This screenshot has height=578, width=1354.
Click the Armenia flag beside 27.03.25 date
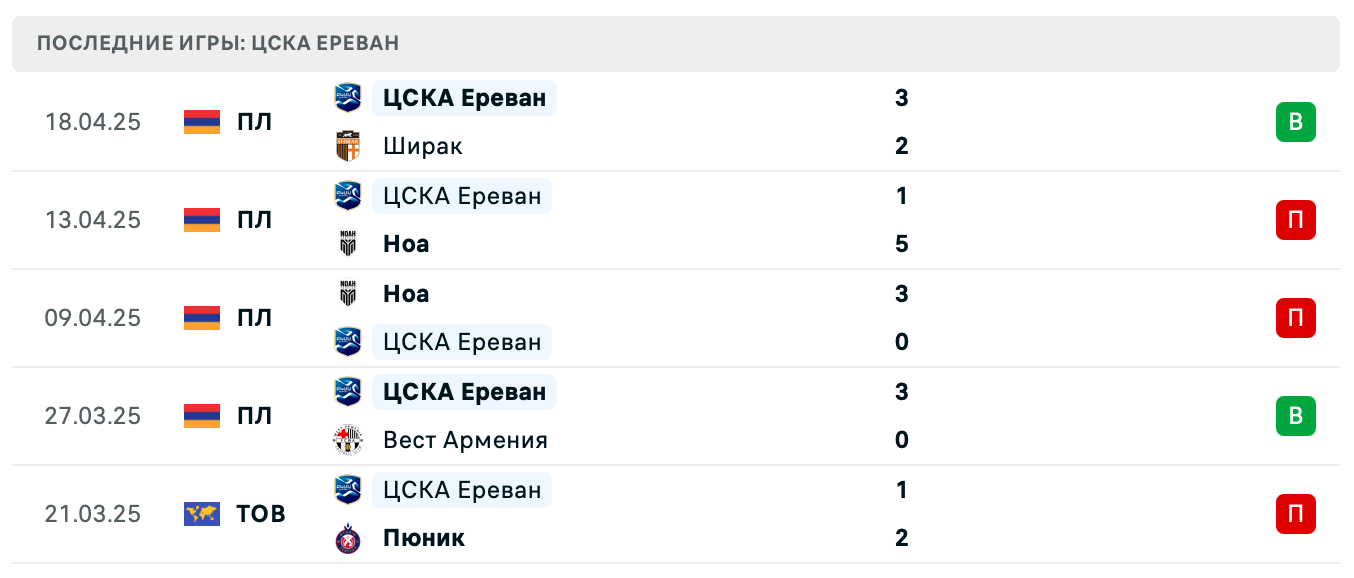202,416
